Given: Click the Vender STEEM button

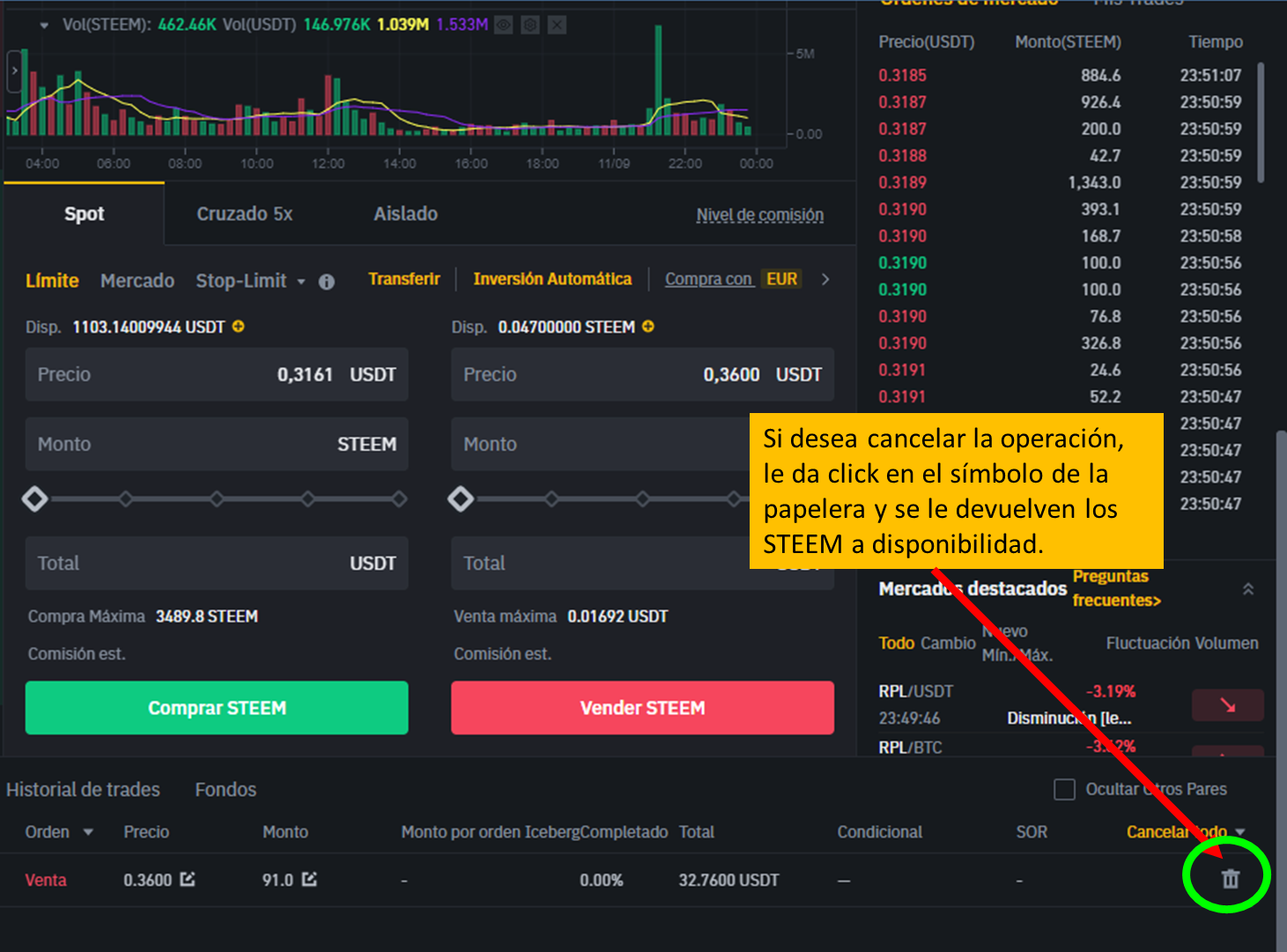Looking at the screenshot, I should coord(642,707).
